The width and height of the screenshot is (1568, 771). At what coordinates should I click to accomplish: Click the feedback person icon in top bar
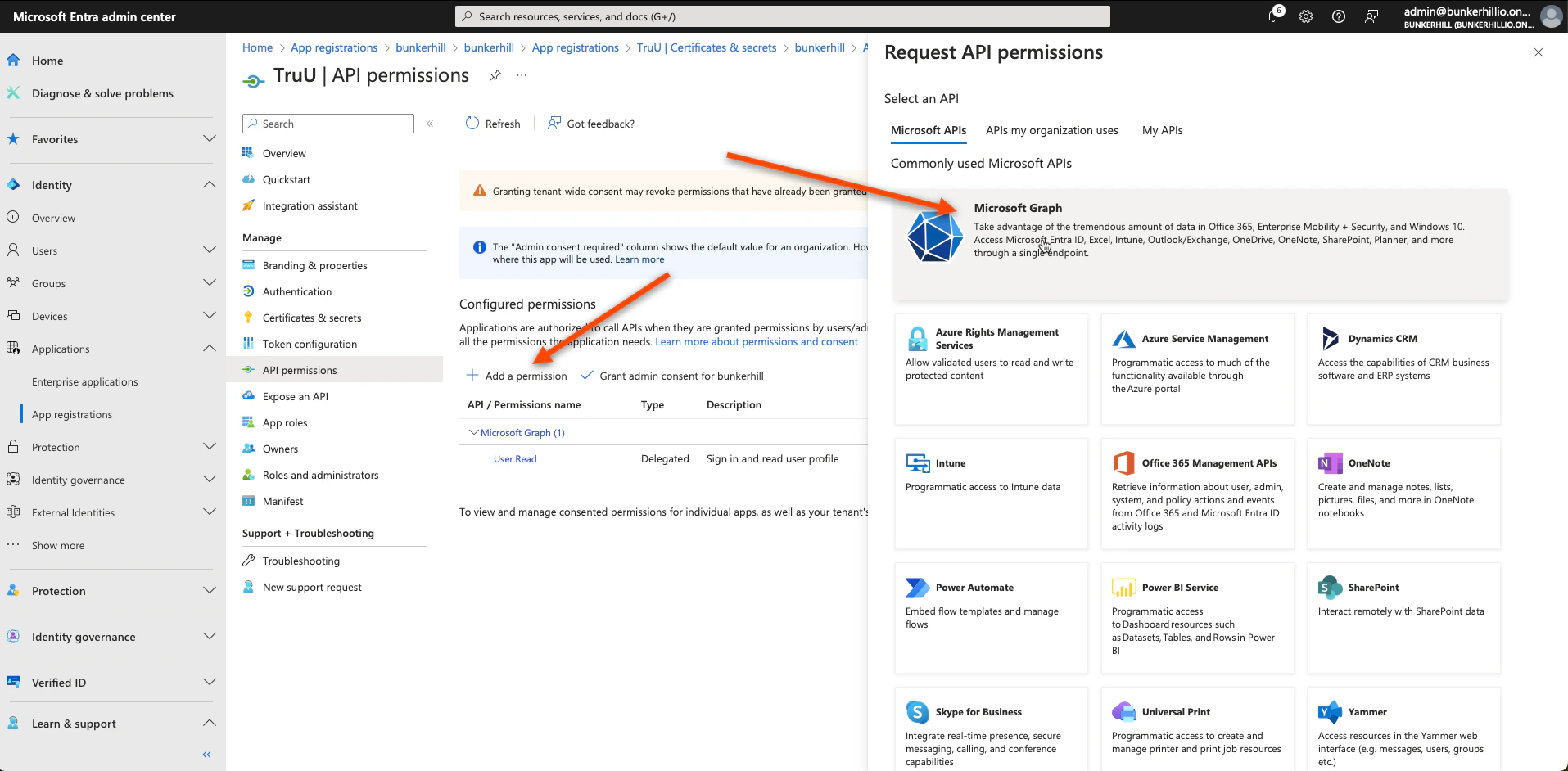pos(1371,16)
